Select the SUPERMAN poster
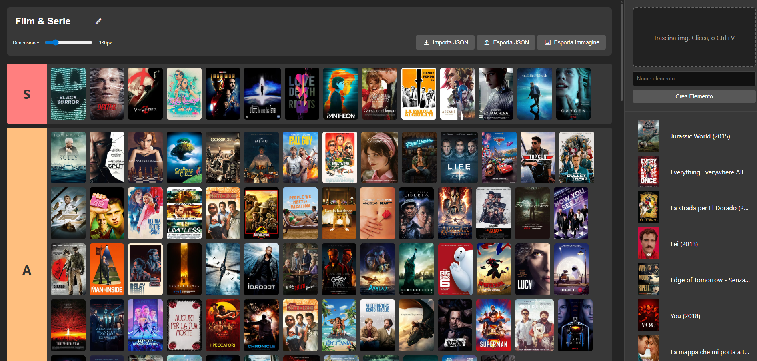The height and width of the screenshot is (361, 757). click(493, 325)
